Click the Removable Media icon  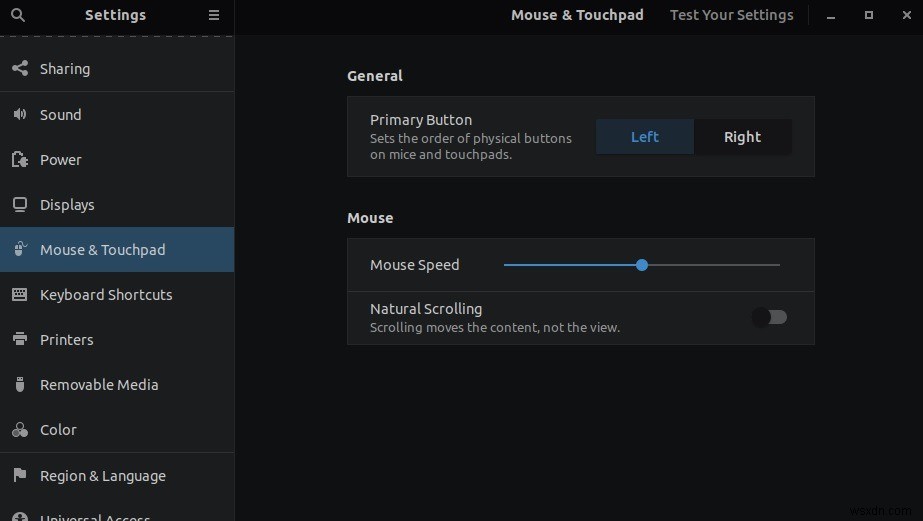[x=19, y=385]
